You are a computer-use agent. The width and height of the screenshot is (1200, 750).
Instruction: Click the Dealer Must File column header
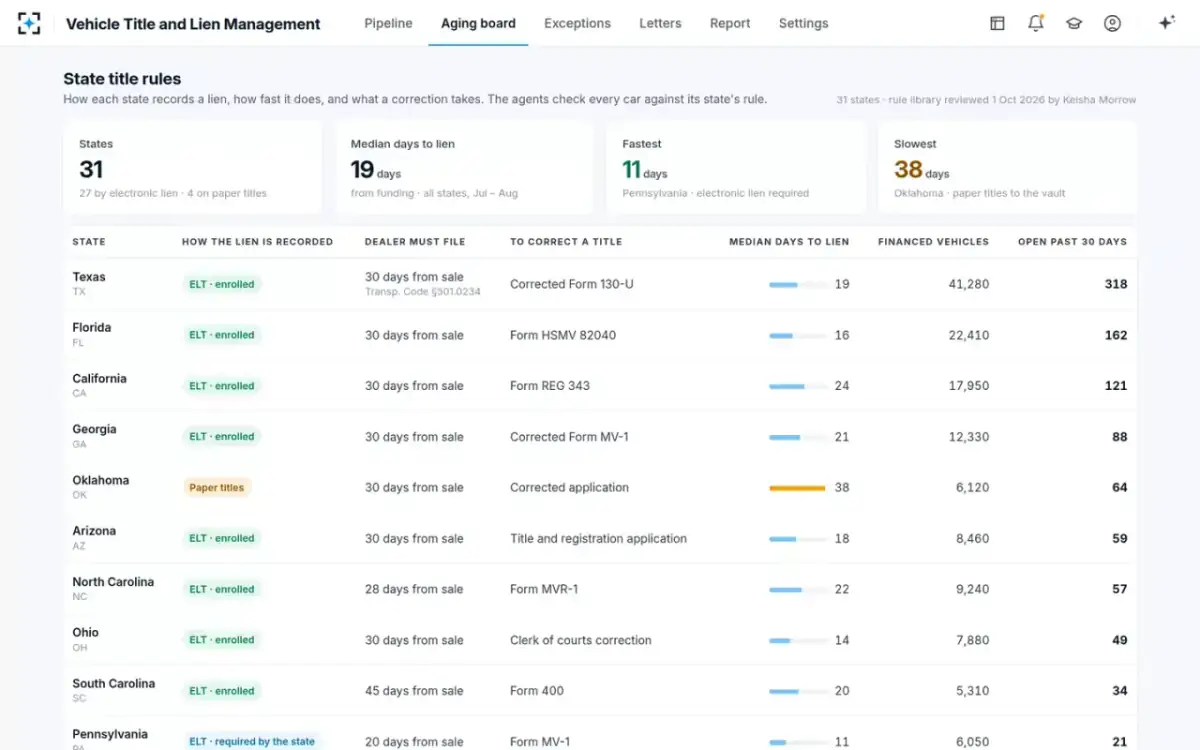pyautogui.click(x=415, y=242)
